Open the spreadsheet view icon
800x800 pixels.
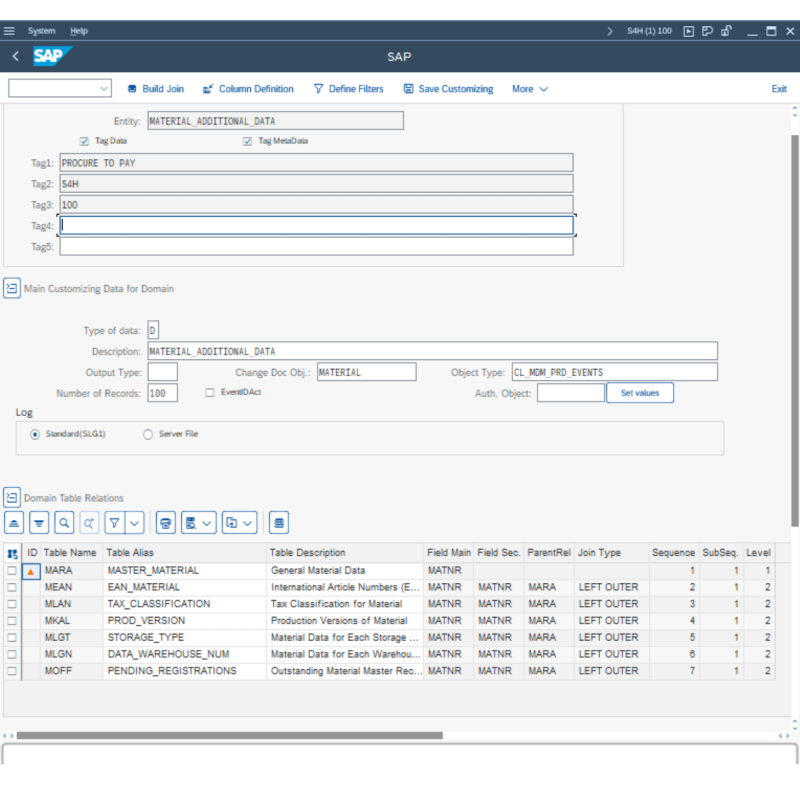tap(278, 522)
